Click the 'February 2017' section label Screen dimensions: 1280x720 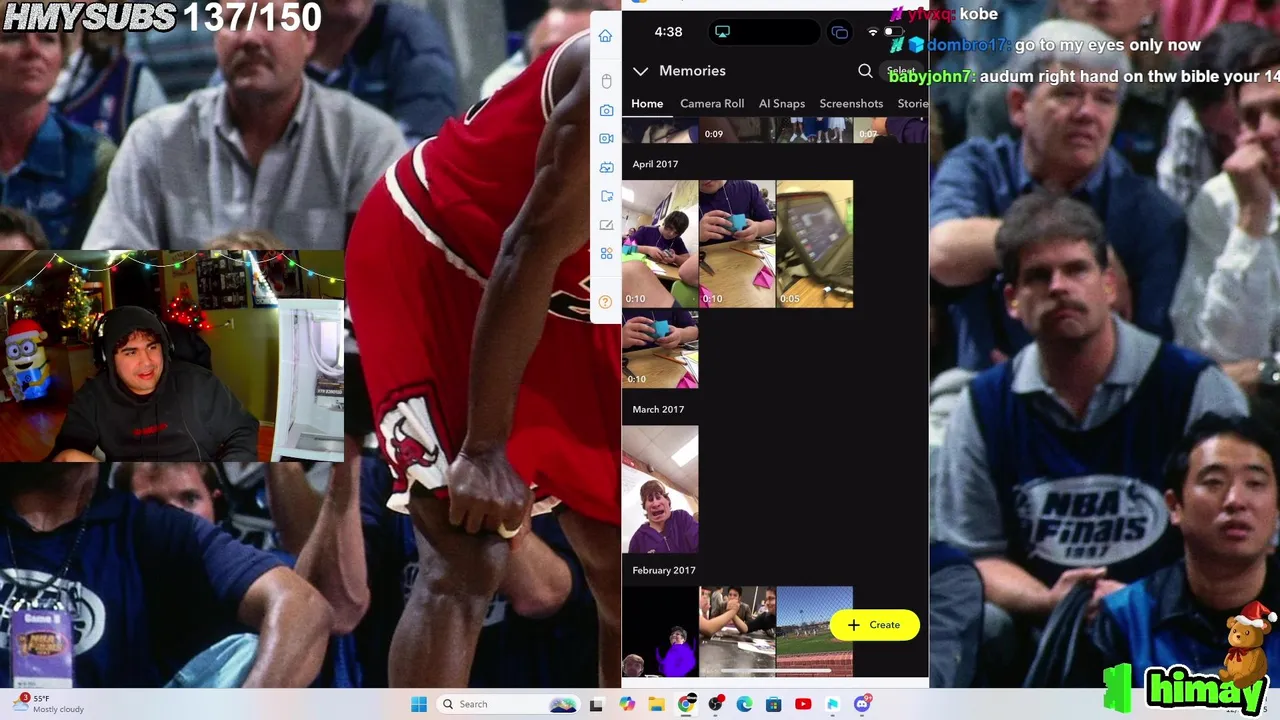(x=664, y=570)
